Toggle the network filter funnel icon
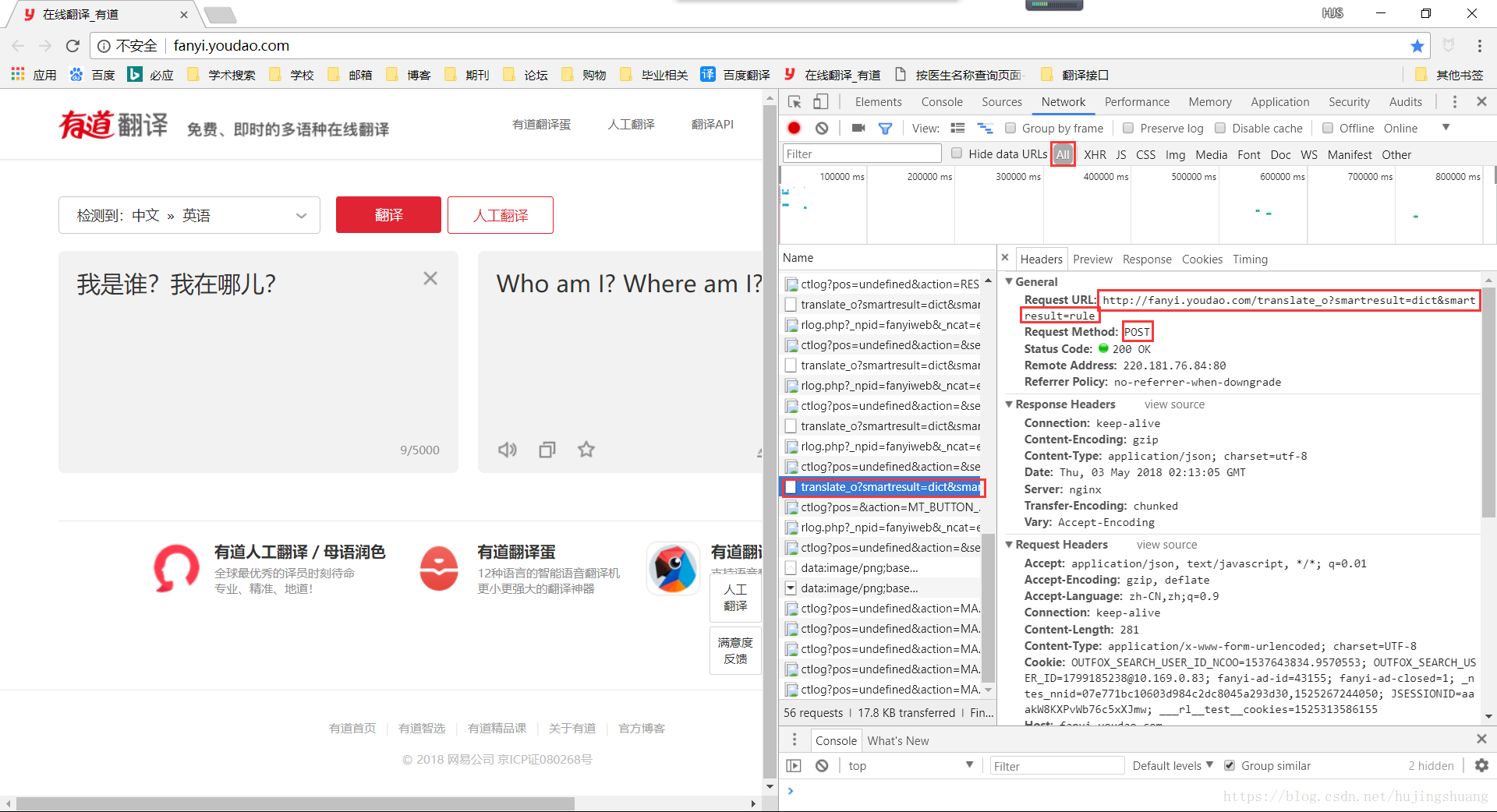The image size is (1497, 812). coord(885,129)
